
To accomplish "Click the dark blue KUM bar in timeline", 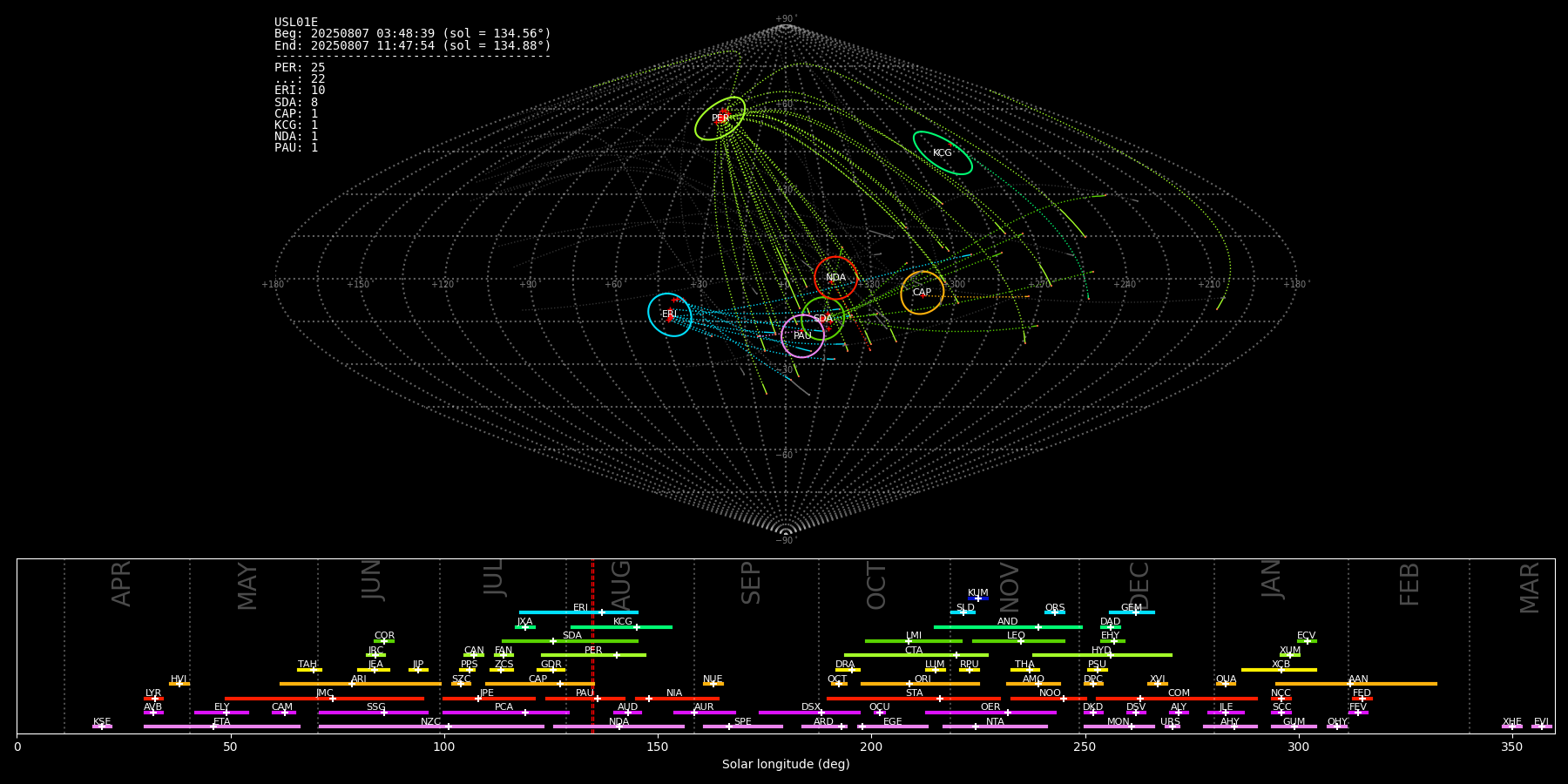I will 978,598.
